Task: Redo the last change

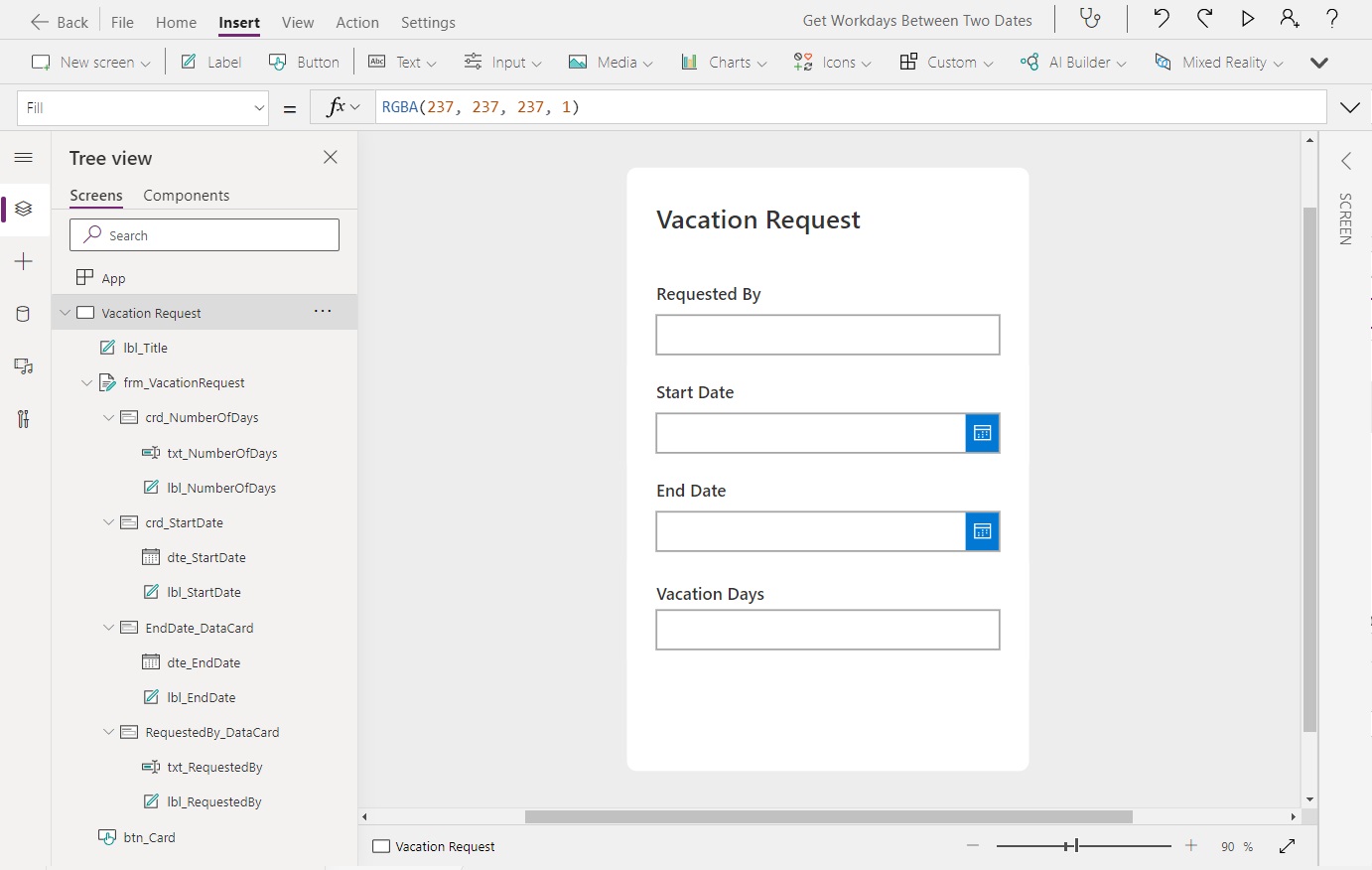Action: (x=1205, y=20)
